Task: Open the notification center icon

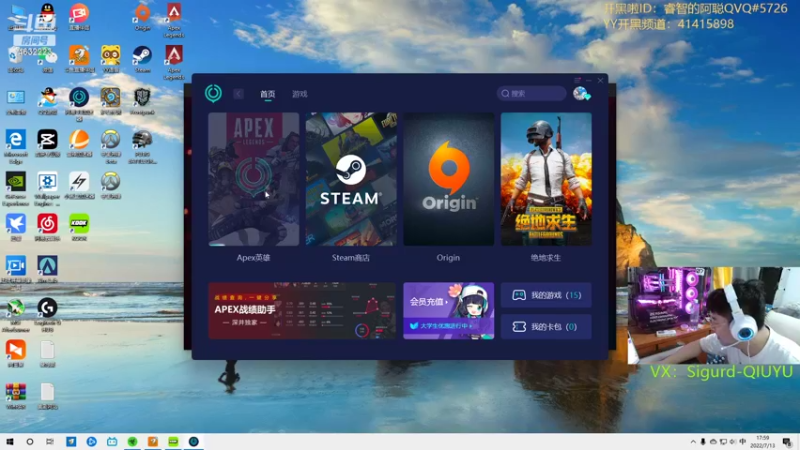Action: (787, 442)
